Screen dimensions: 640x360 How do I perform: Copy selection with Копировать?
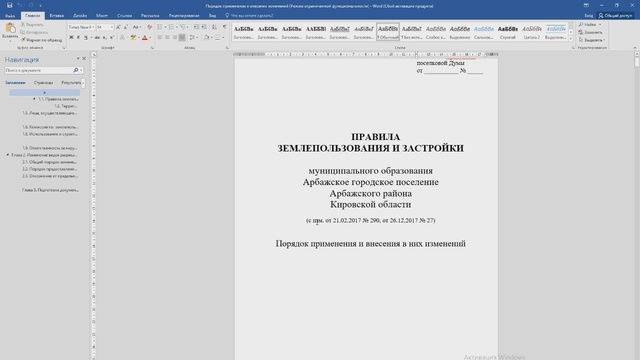point(34,32)
